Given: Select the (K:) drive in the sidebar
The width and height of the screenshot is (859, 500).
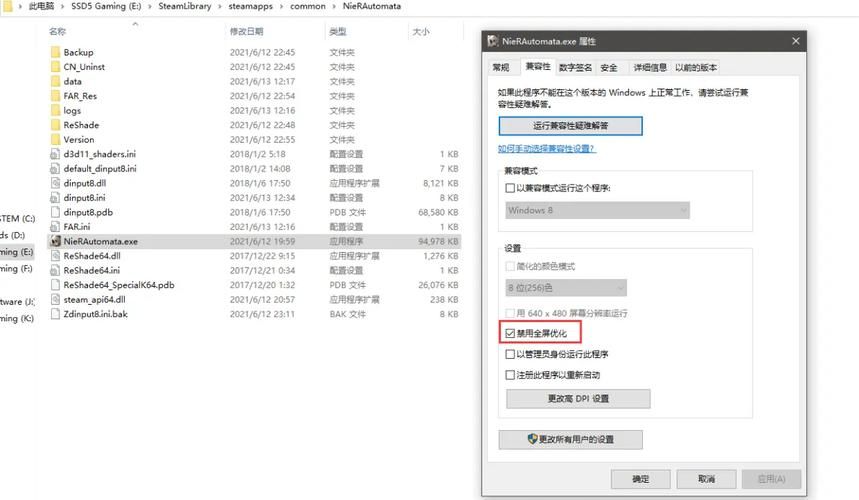Looking at the screenshot, I should (17, 318).
